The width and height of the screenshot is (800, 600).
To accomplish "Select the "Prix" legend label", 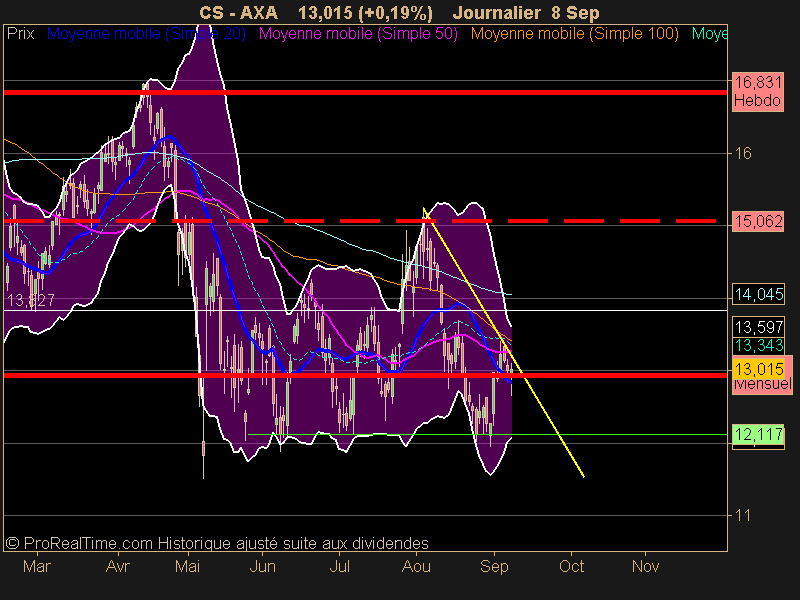I will click(x=20, y=34).
